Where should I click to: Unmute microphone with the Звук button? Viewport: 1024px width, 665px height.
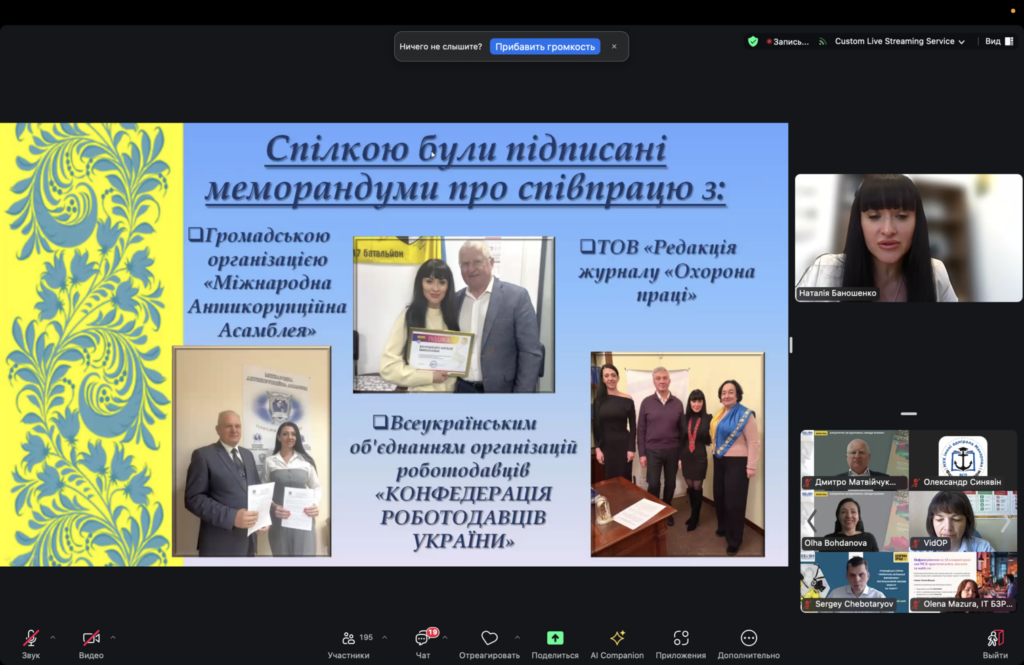(31, 643)
